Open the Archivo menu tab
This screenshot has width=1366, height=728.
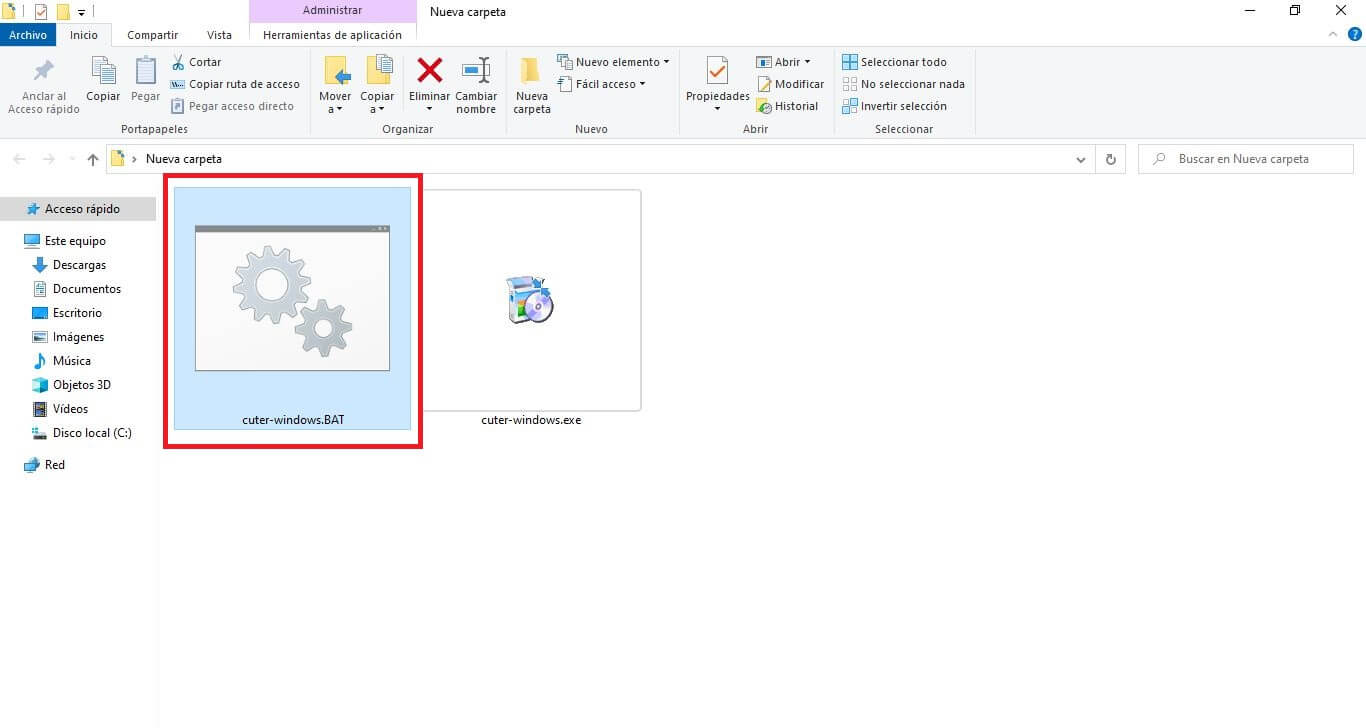[x=28, y=35]
